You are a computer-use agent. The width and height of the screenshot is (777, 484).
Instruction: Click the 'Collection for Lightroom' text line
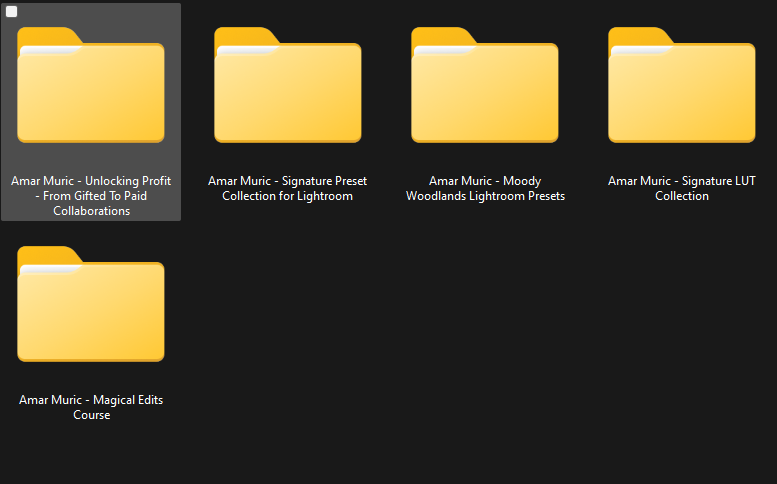[287, 196]
